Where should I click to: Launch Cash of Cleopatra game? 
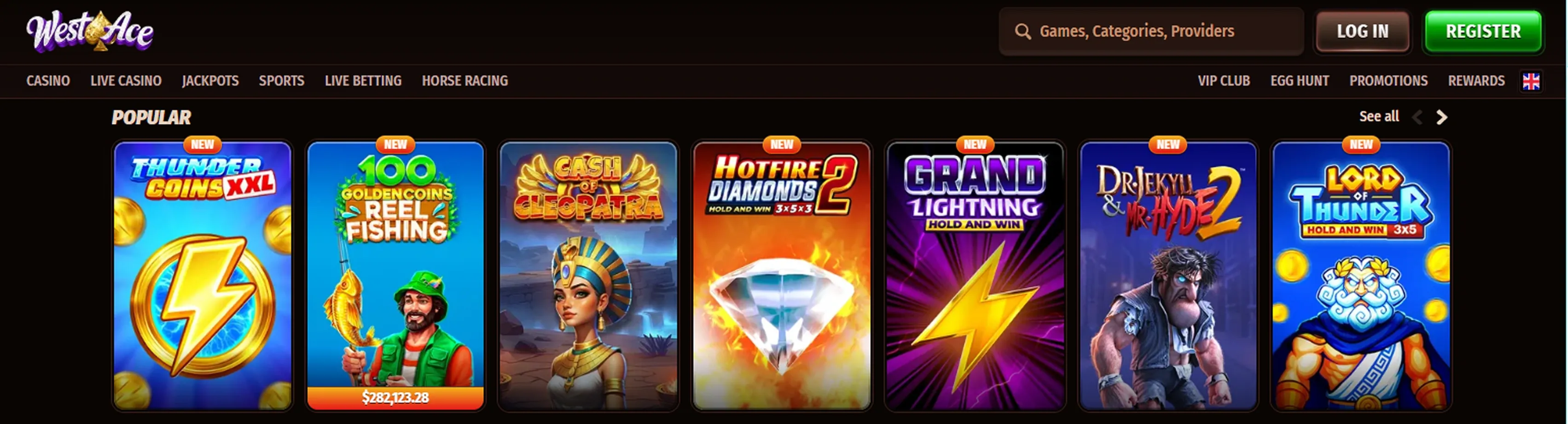(x=588, y=276)
